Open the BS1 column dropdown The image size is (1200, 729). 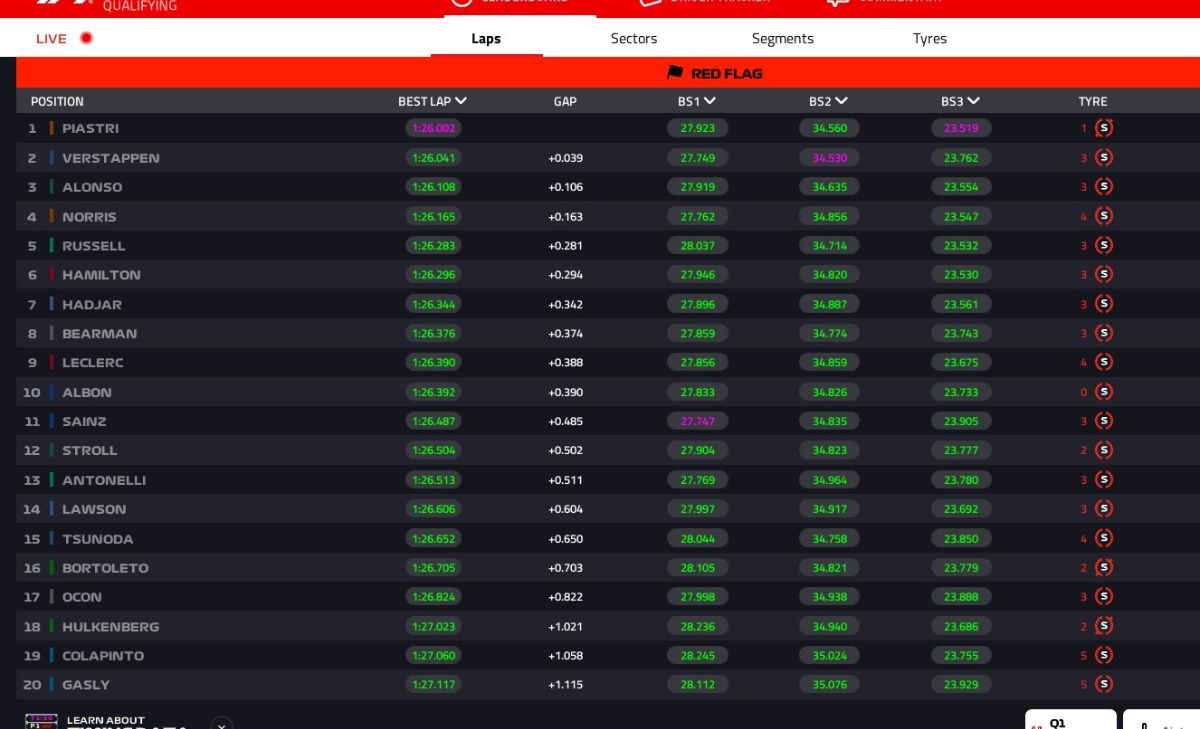[x=709, y=101]
